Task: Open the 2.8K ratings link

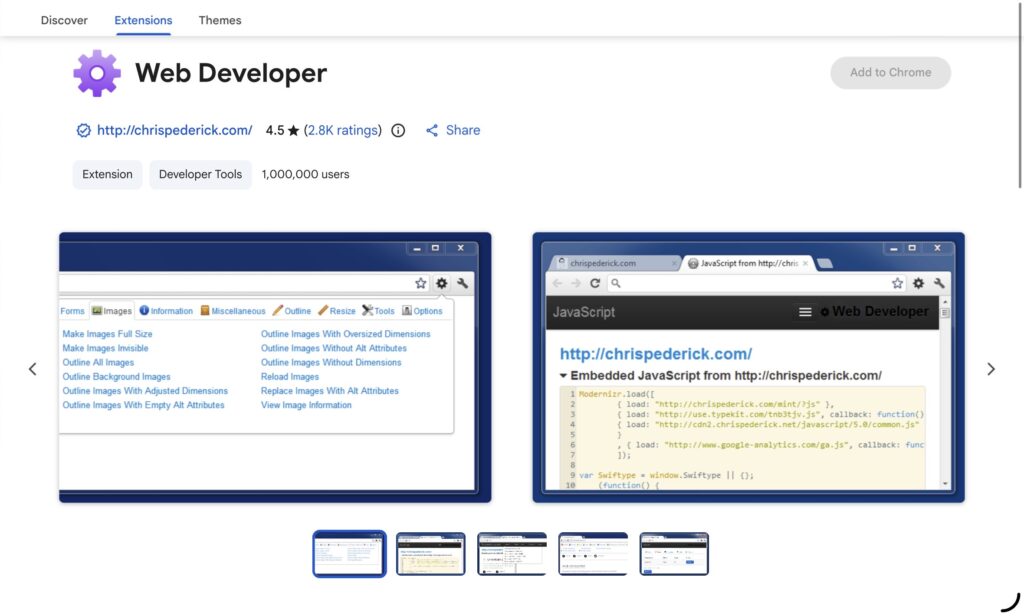Action: click(343, 130)
